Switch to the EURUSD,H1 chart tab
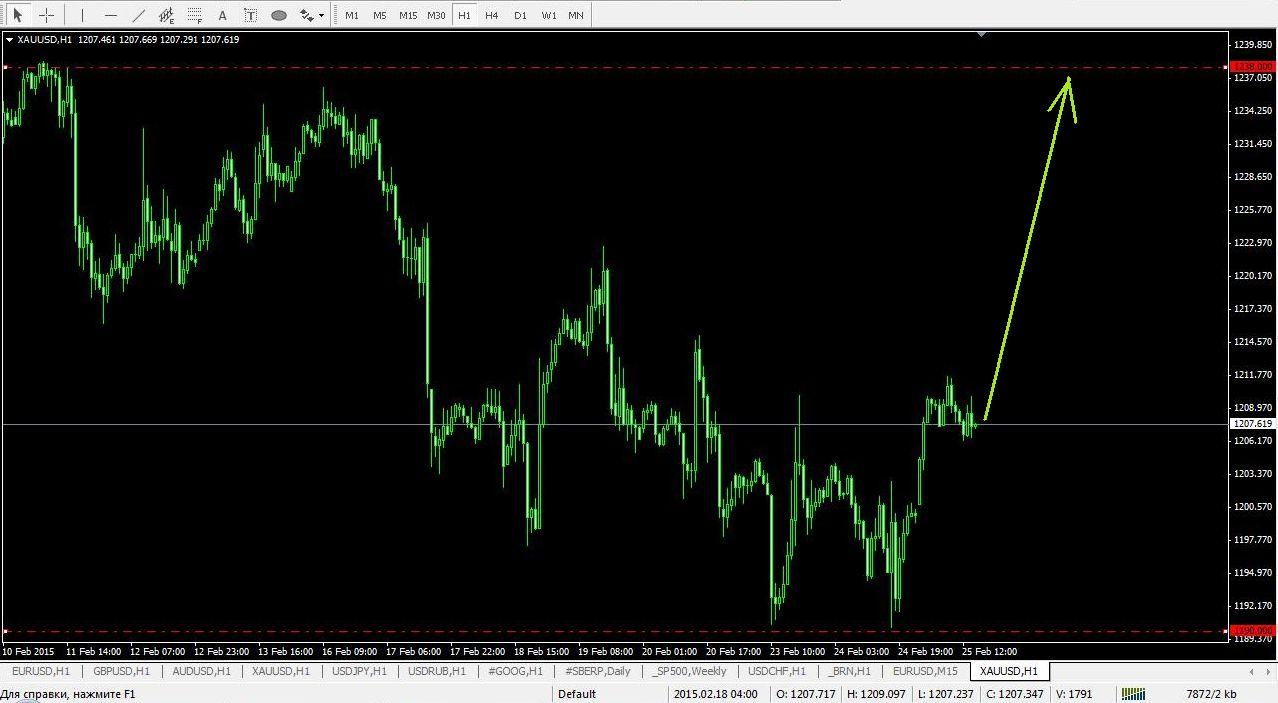 (x=40, y=671)
